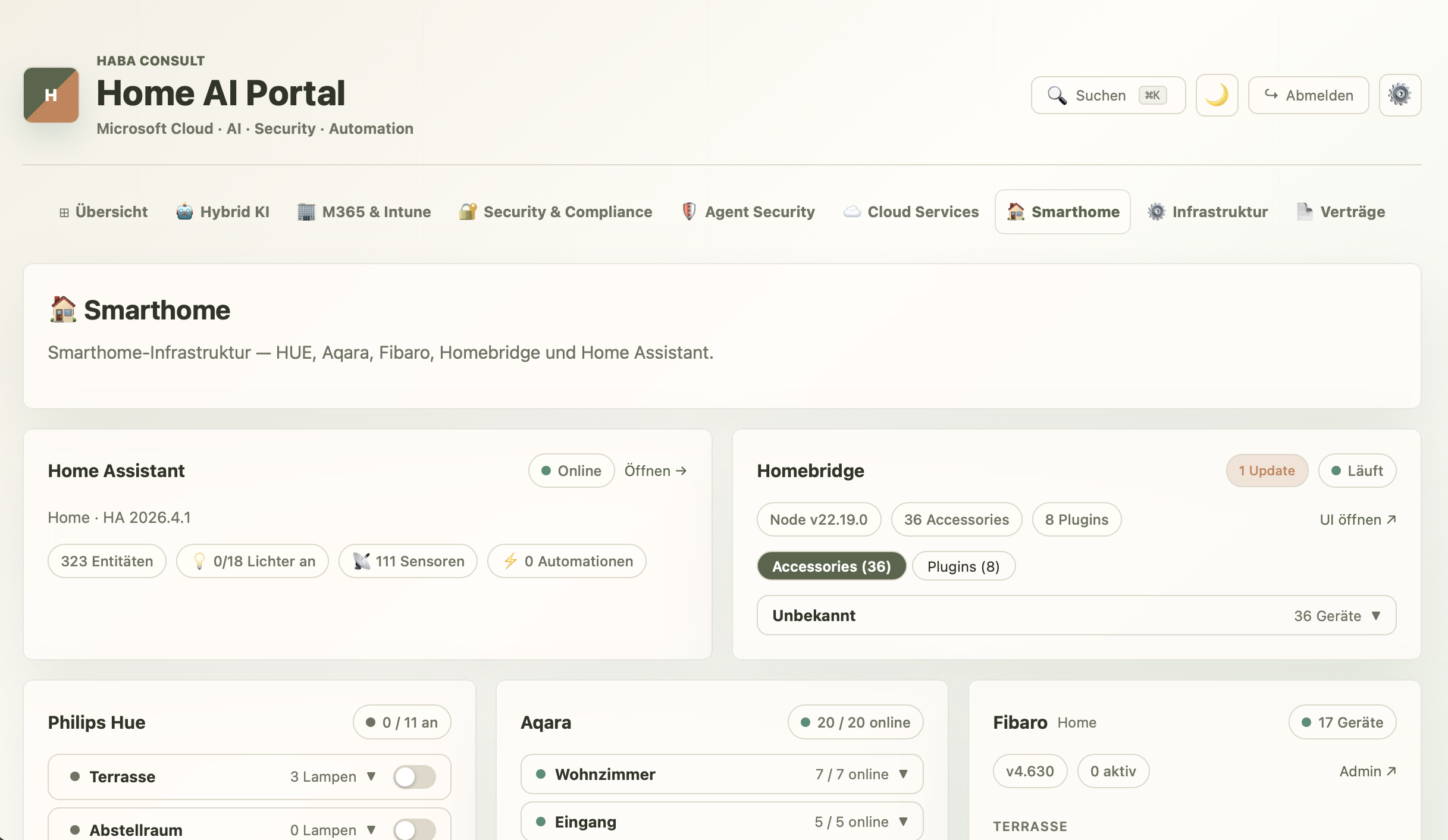The image size is (1448, 840).
Task: Click the Aqara 20 / 20 online badge
Action: (x=855, y=722)
